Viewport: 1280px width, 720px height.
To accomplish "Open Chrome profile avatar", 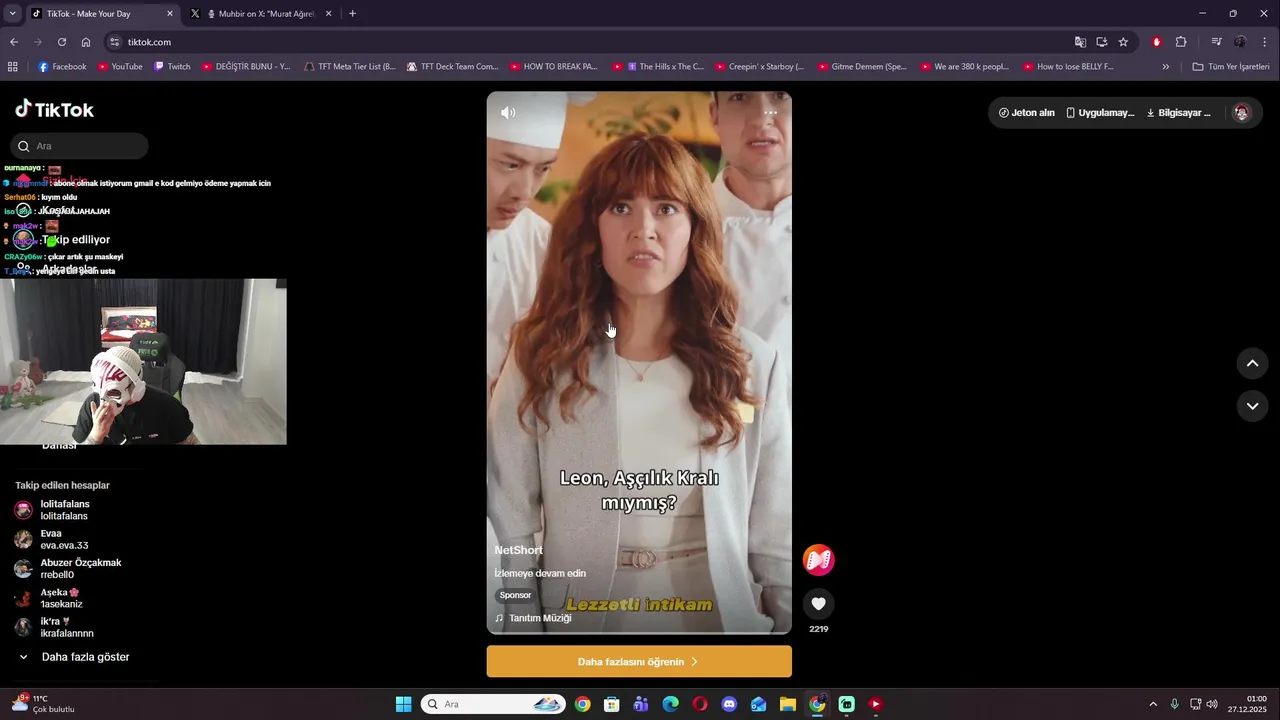I will coord(1240,42).
